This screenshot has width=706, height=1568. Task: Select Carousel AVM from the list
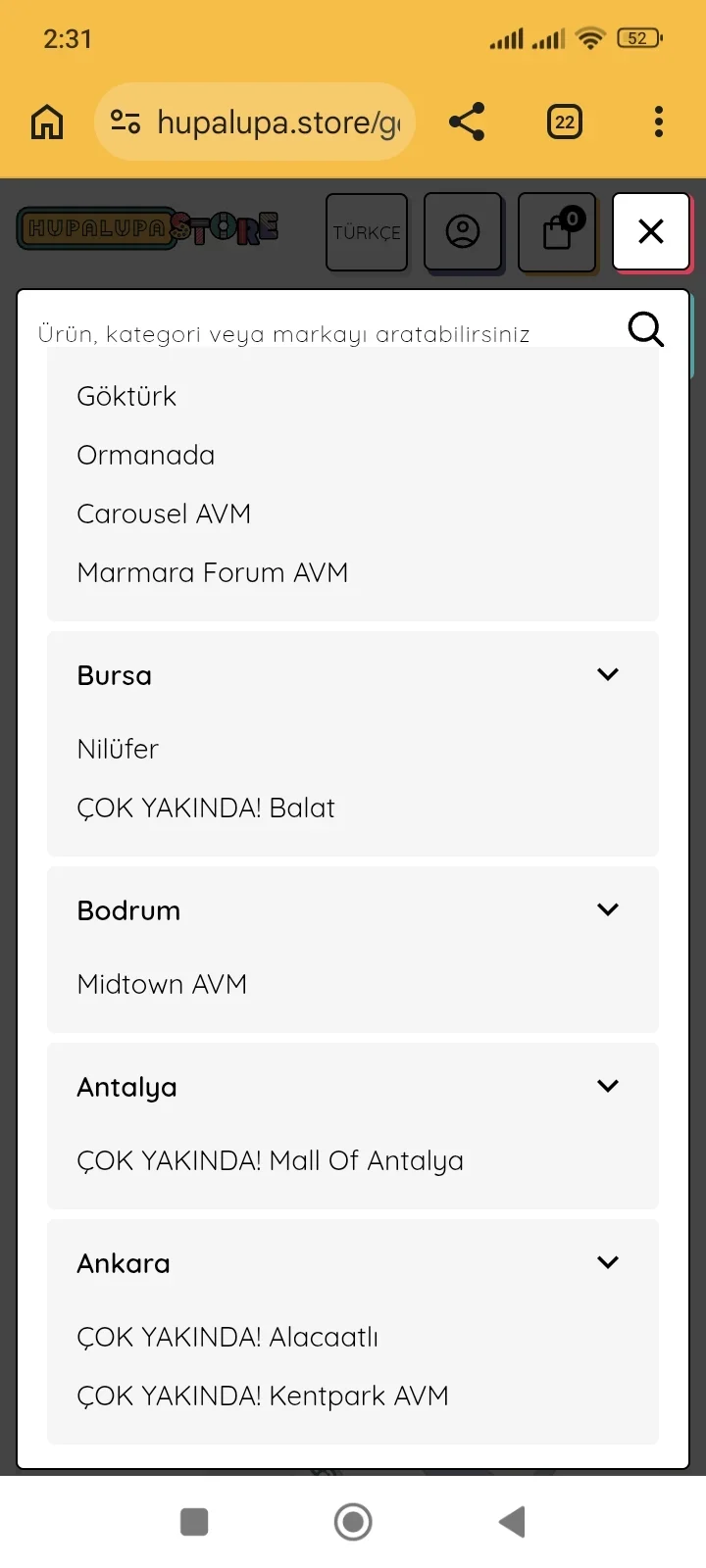164,514
